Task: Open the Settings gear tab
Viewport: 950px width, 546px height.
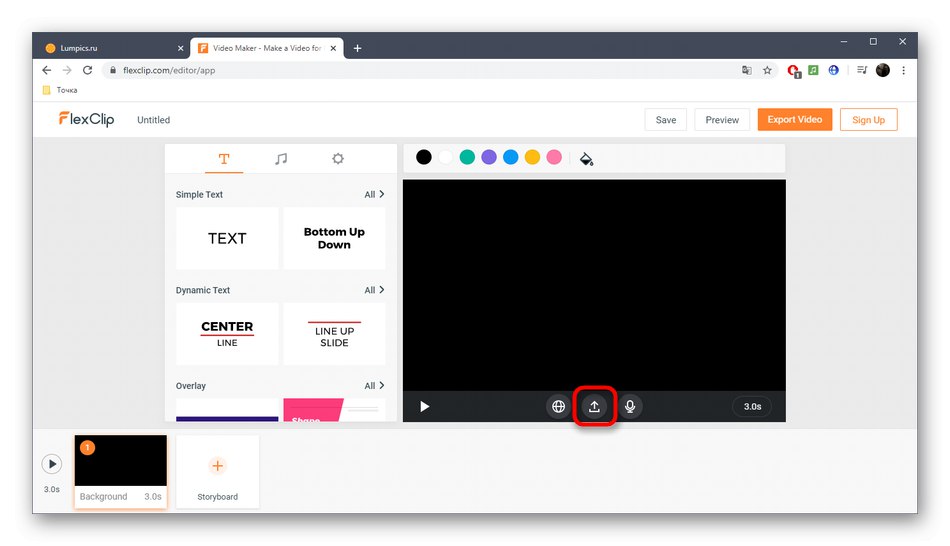Action: tap(338, 159)
